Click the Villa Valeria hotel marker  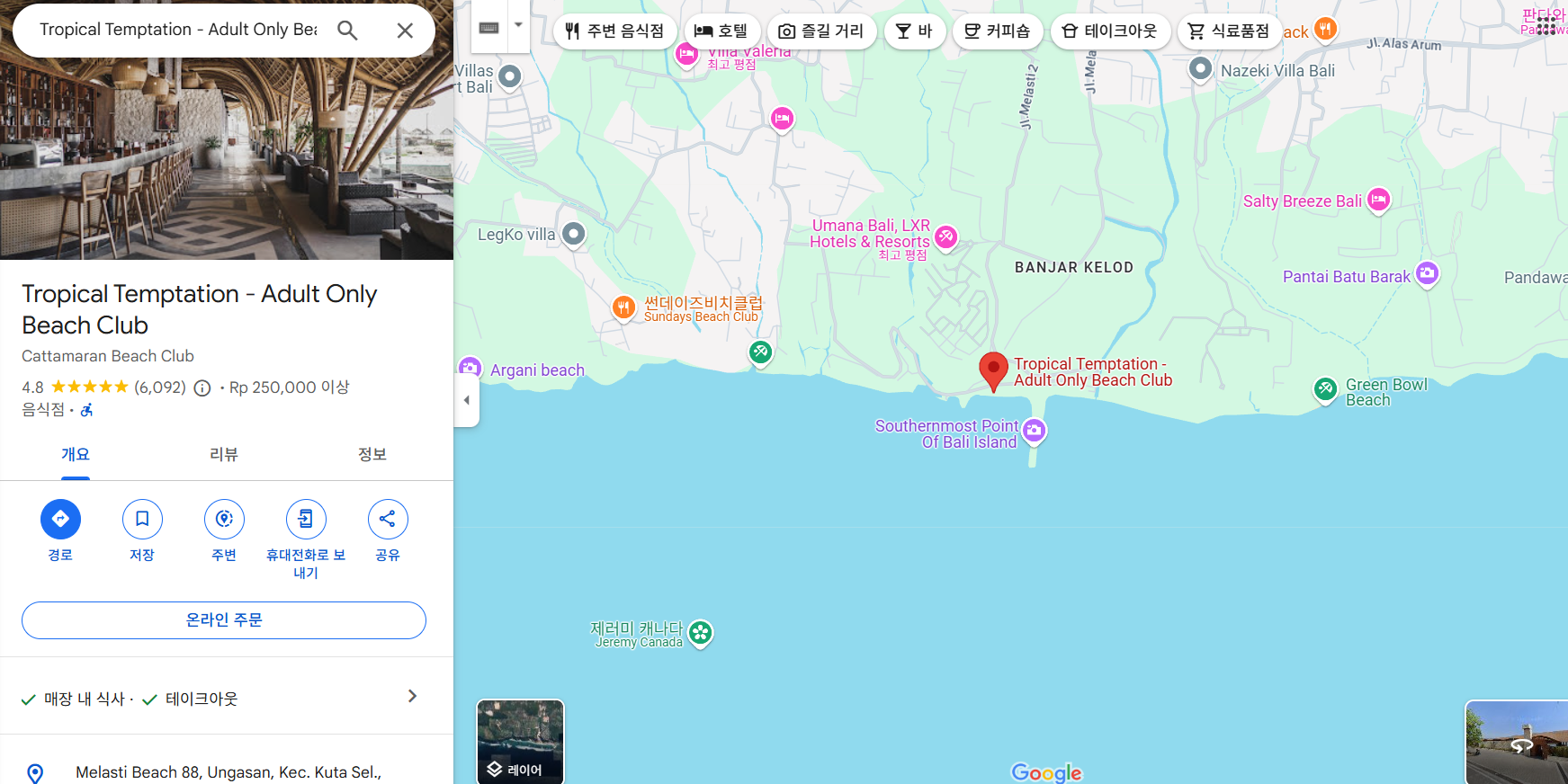[x=686, y=55]
